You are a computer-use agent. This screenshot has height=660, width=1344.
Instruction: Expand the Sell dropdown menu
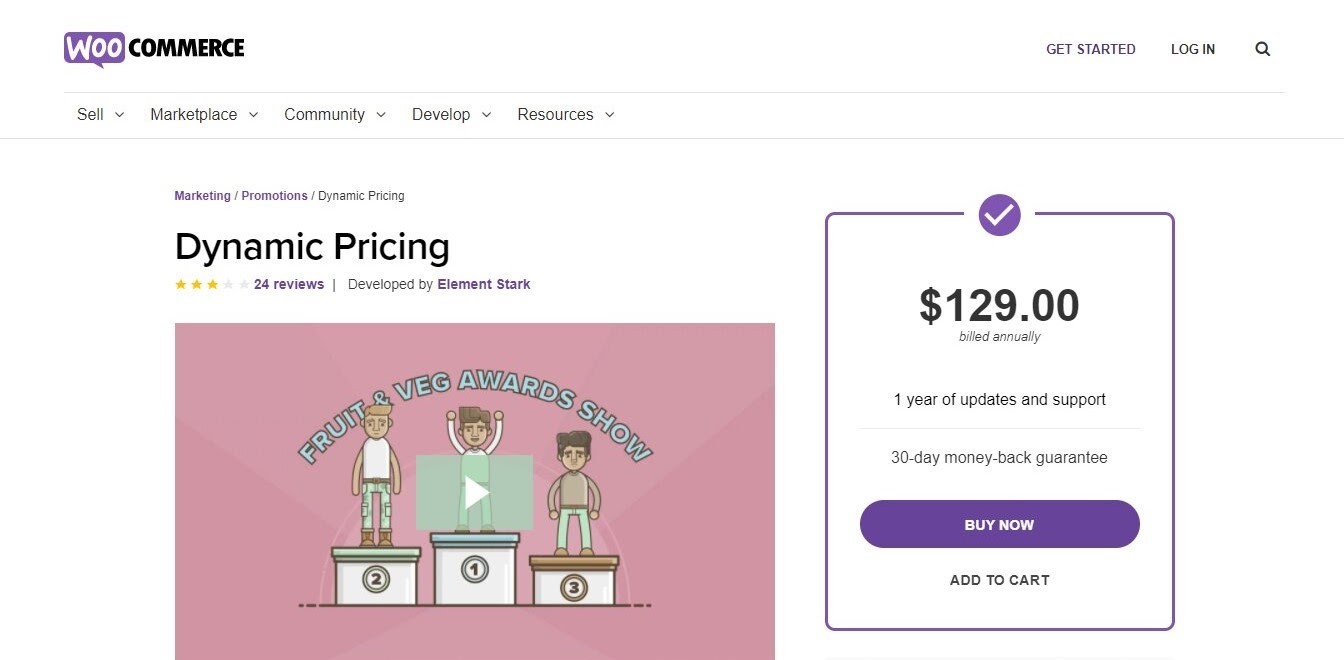click(100, 115)
